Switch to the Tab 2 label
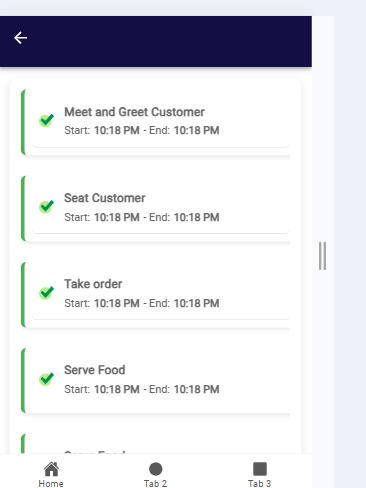This screenshot has width=366, height=488. (155, 483)
